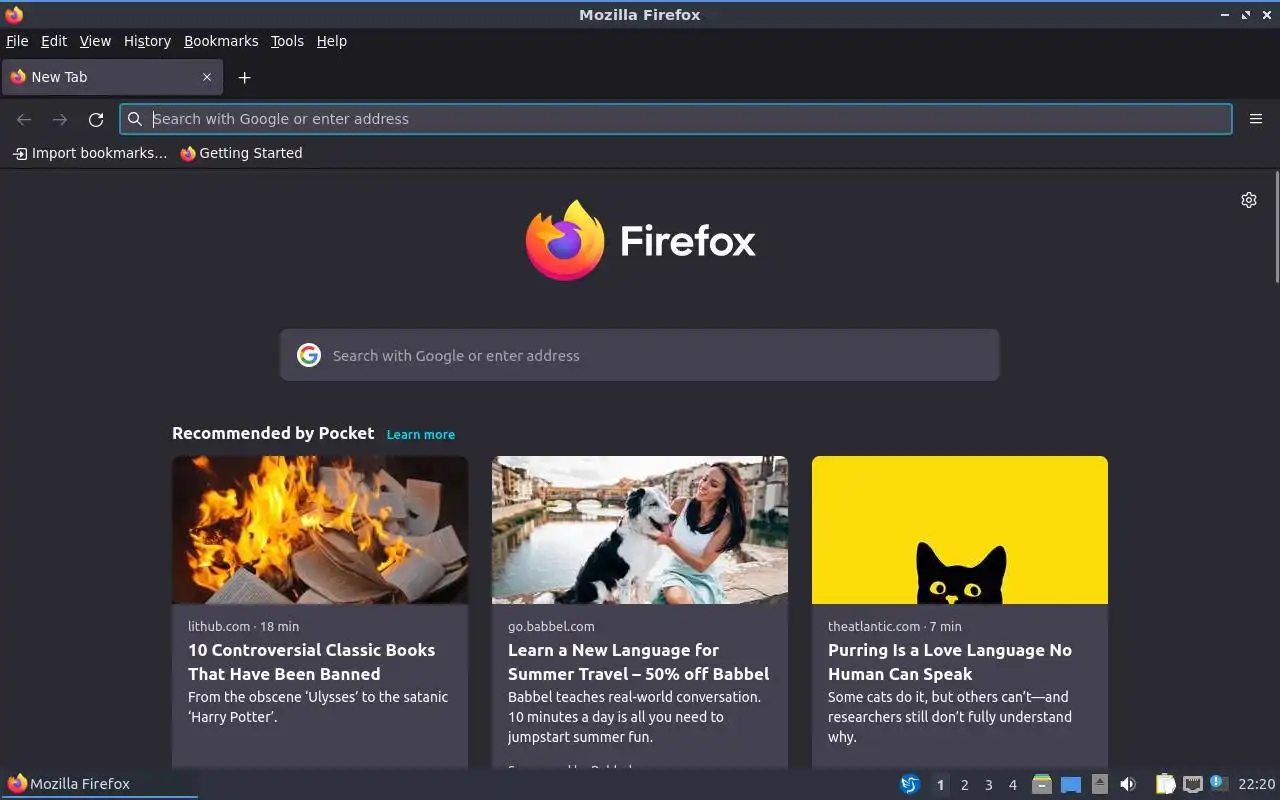
Task: Open Purring Is a Love Language headline
Action: coord(950,662)
